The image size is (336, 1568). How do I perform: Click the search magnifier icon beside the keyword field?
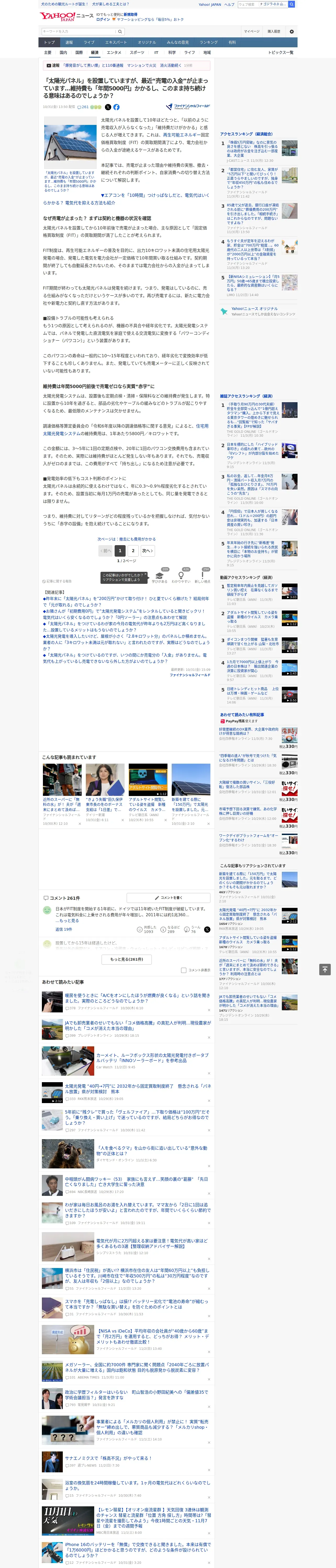tap(120, 31)
